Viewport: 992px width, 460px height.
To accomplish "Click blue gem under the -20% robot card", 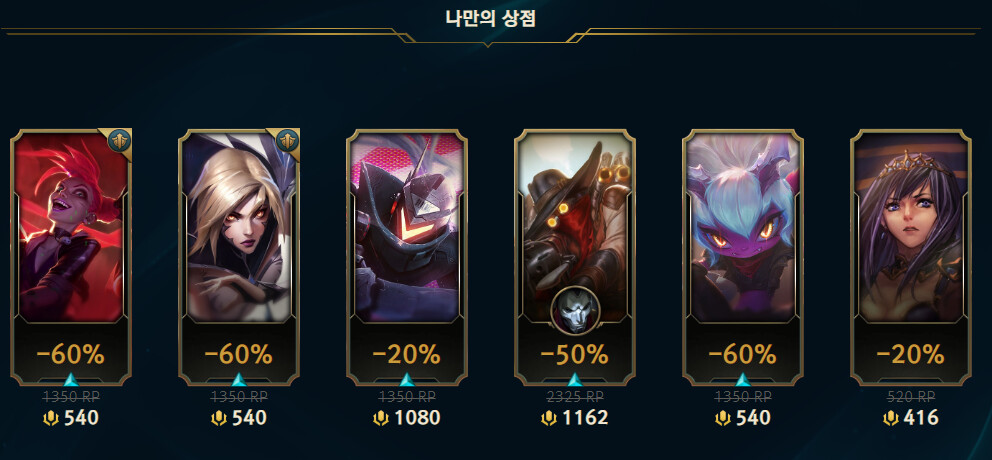I will point(407,380).
